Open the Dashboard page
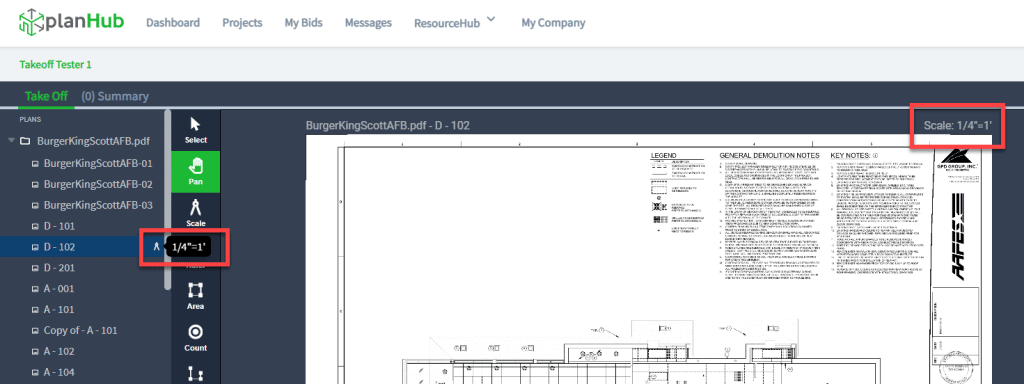This screenshot has height=384, width=1024. tap(173, 23)
